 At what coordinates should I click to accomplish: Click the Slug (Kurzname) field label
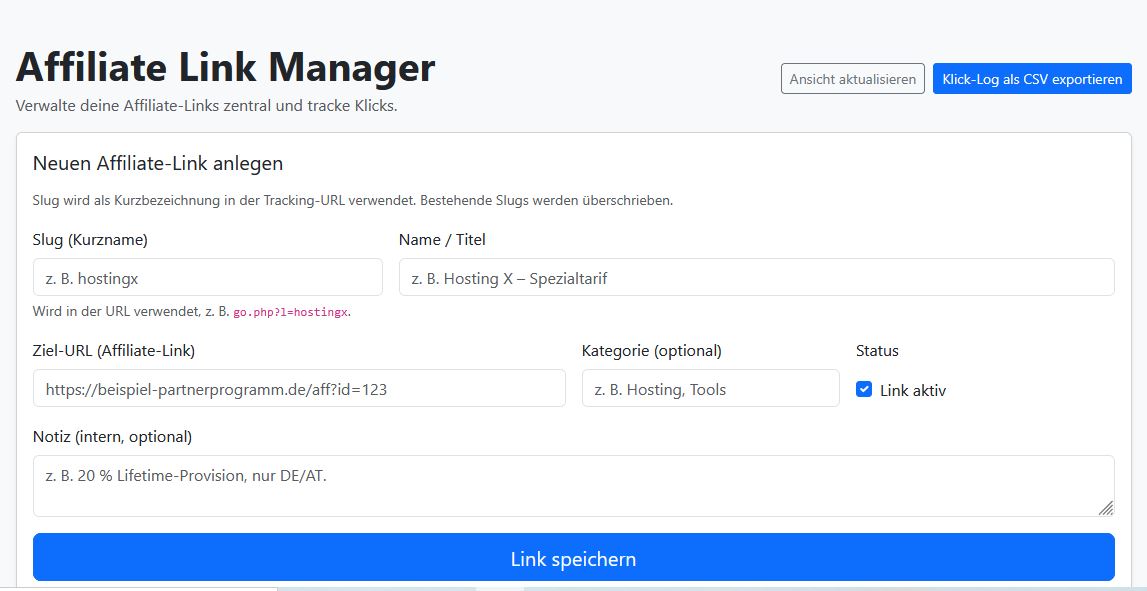pos(90,240)
